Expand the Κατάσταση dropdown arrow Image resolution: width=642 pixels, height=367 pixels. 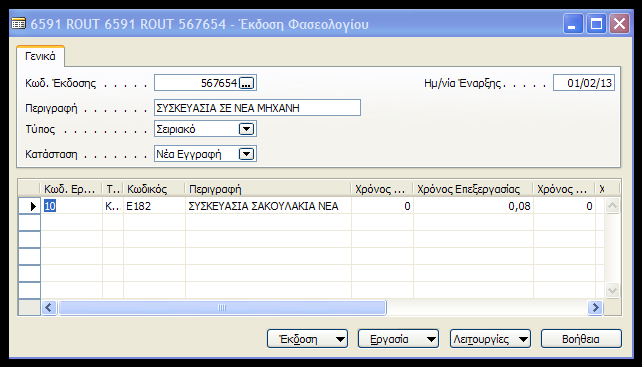pos(246,154)
